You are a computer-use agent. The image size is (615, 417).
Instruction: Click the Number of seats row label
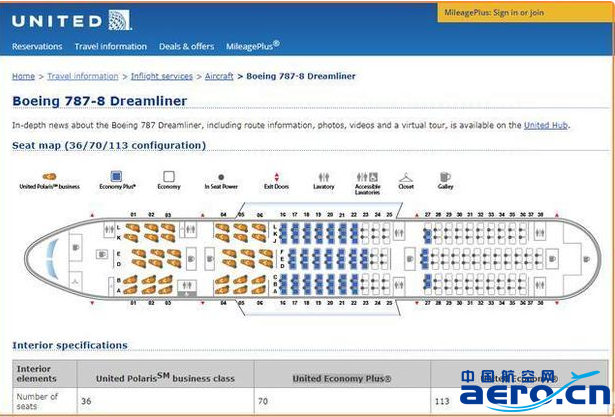click(37, 401)
